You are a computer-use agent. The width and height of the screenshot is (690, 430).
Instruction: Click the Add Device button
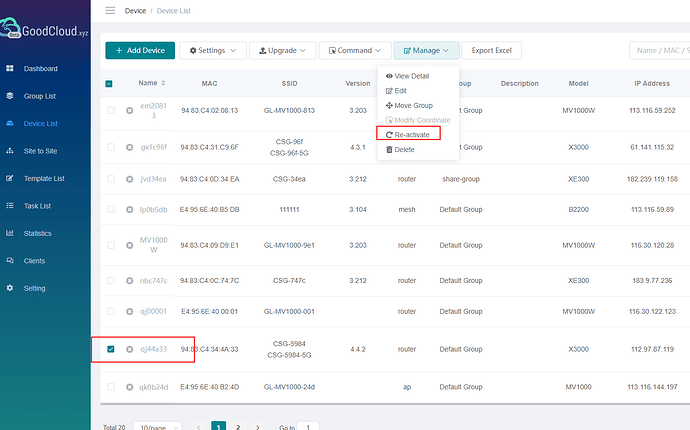(x=139, y=50)
